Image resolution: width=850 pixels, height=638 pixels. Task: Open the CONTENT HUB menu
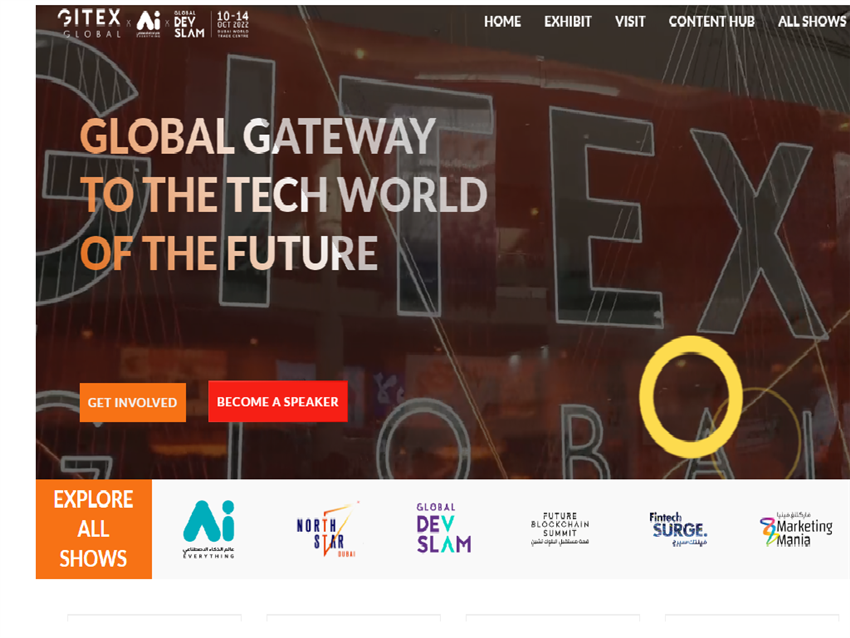(x=711, y=21)
